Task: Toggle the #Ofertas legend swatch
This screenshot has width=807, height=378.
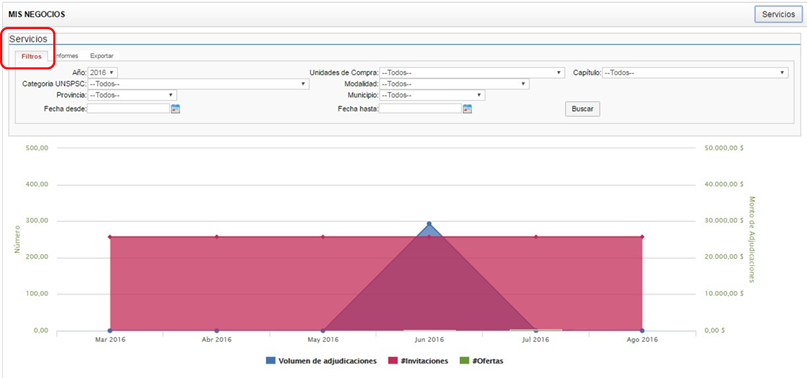Action: [465, 361]
